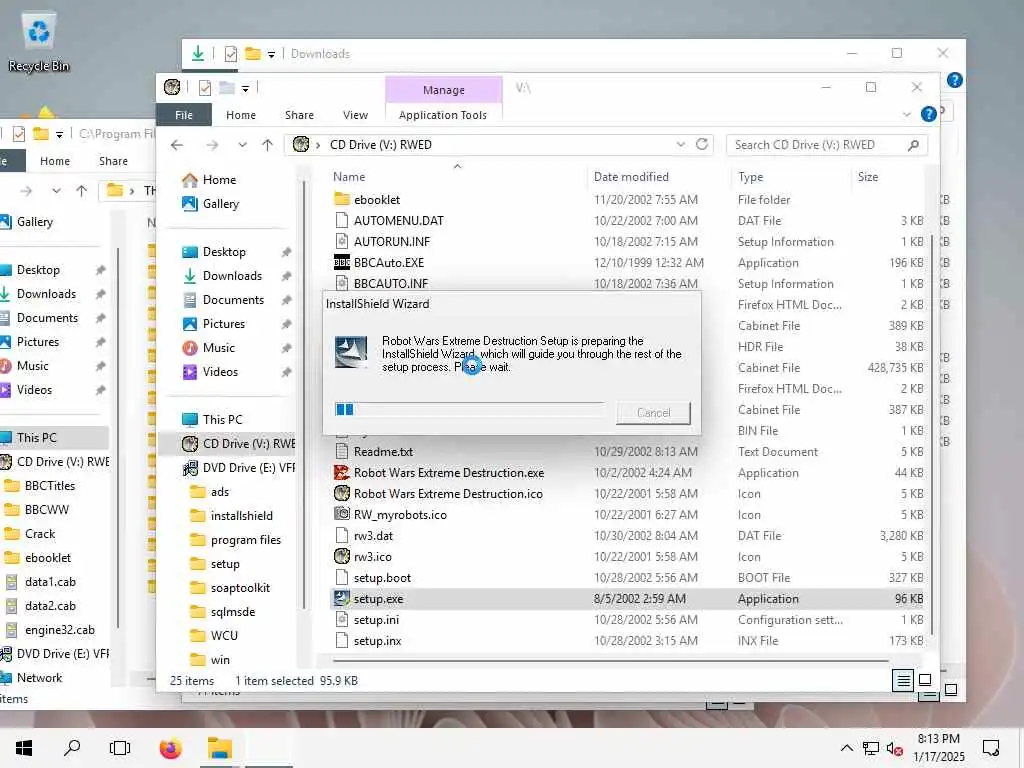Sort files by the Name column header
Image resolution: width=1024 pixels, height=768 pixels.
[349, 177]
